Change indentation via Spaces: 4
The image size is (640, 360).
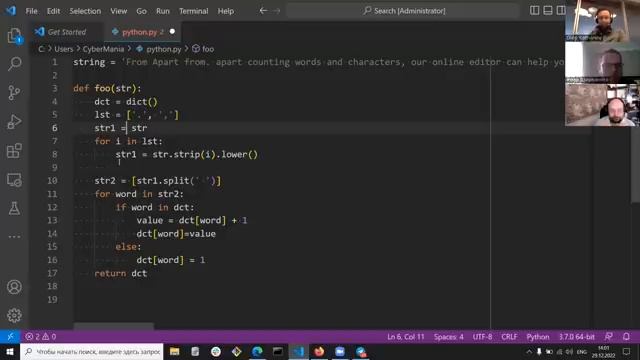click(448, 337)
